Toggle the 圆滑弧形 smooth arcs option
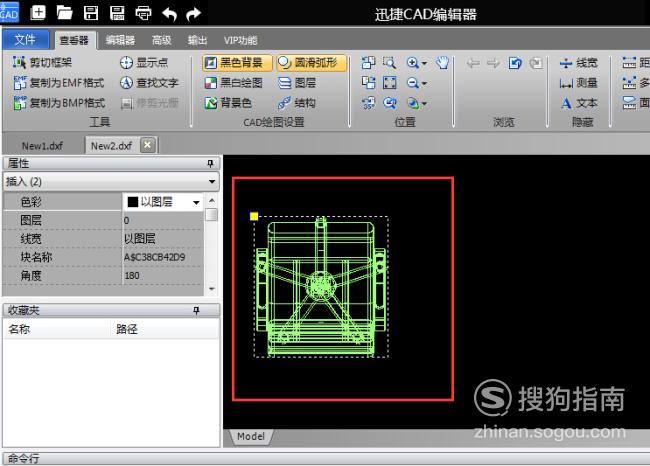 point(312,63)
